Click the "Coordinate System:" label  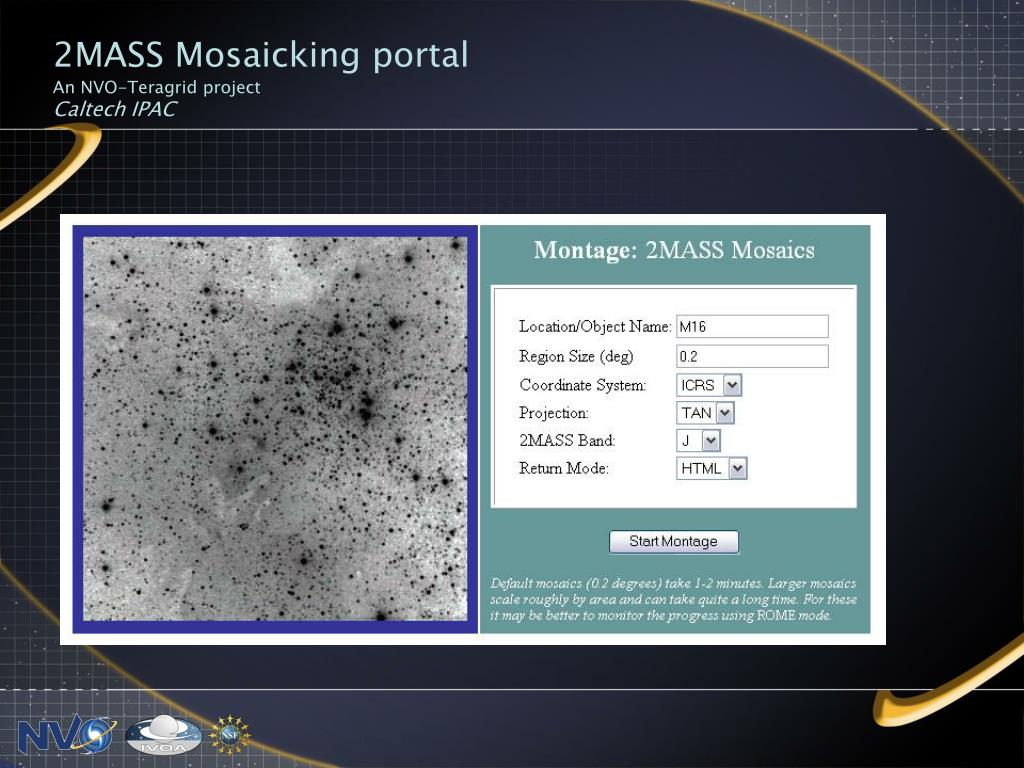583,385
